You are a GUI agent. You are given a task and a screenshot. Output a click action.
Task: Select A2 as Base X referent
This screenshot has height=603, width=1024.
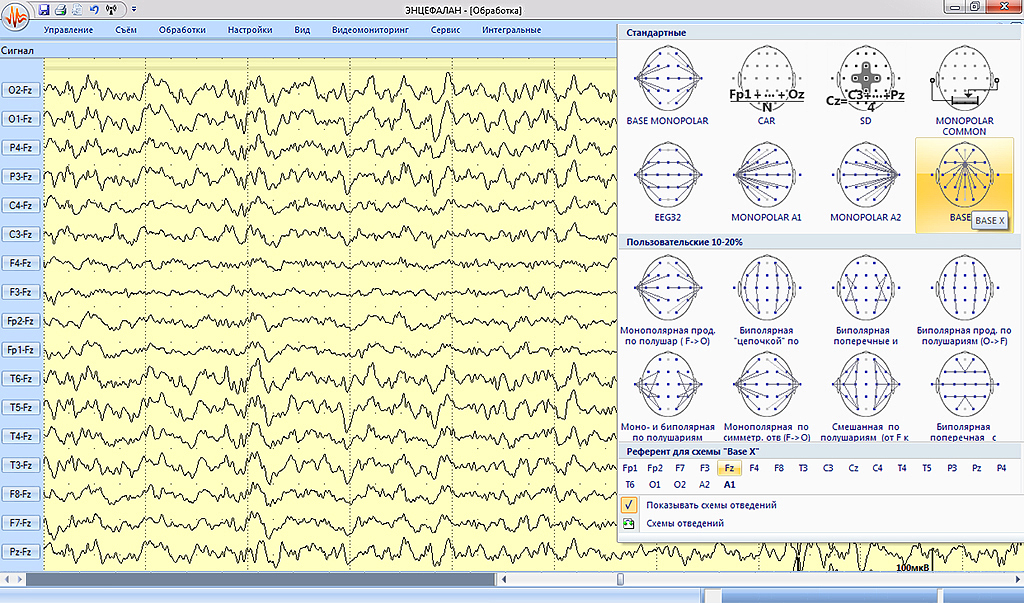[704, 485]
